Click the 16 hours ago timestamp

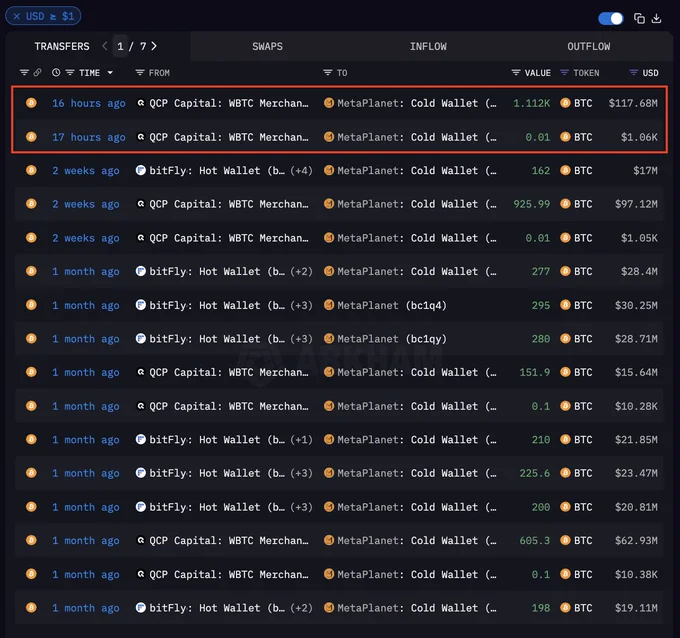tap(89, 103)
